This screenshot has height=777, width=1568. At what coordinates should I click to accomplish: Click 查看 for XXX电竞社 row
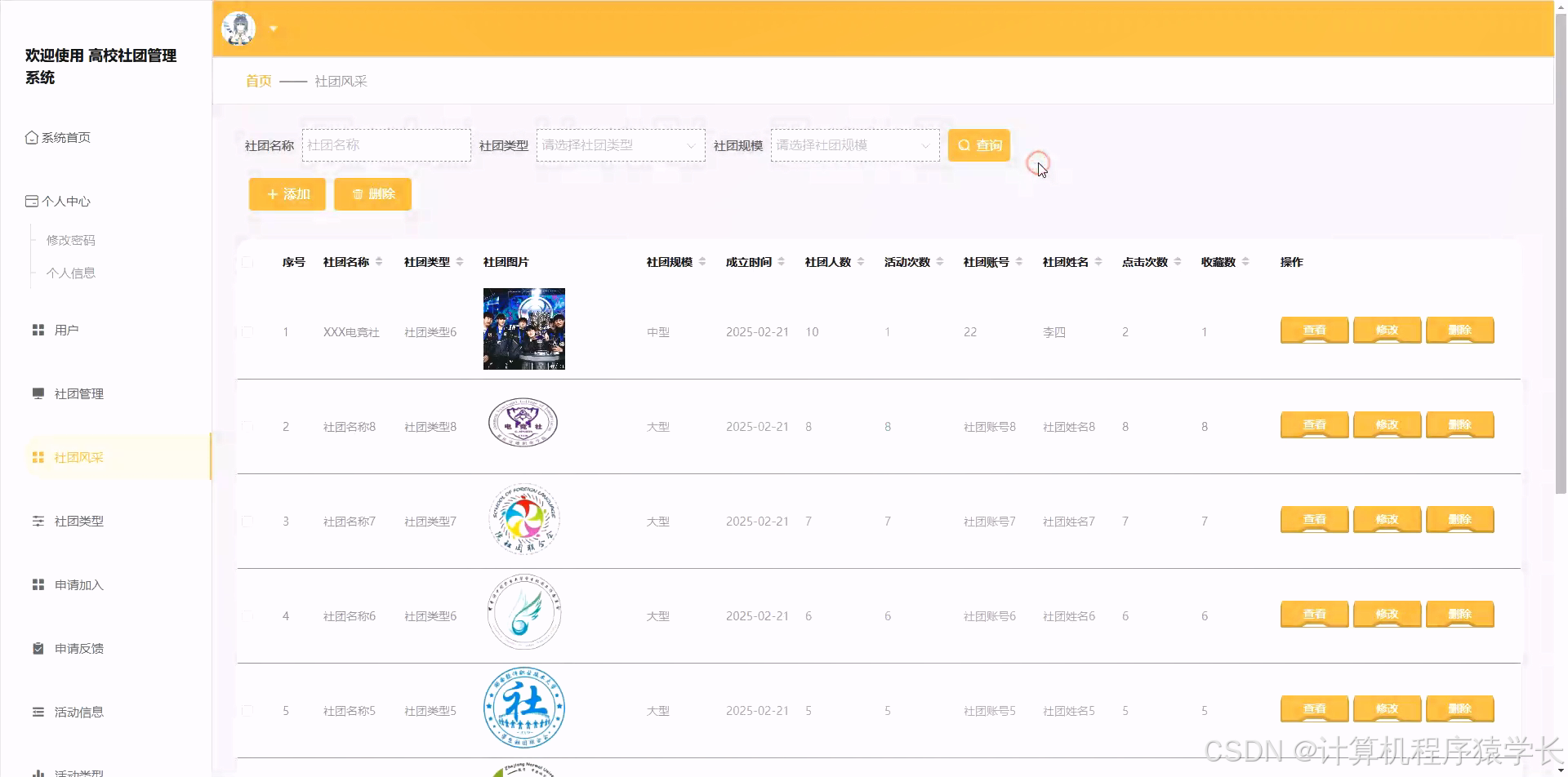tap(1314, 331)
